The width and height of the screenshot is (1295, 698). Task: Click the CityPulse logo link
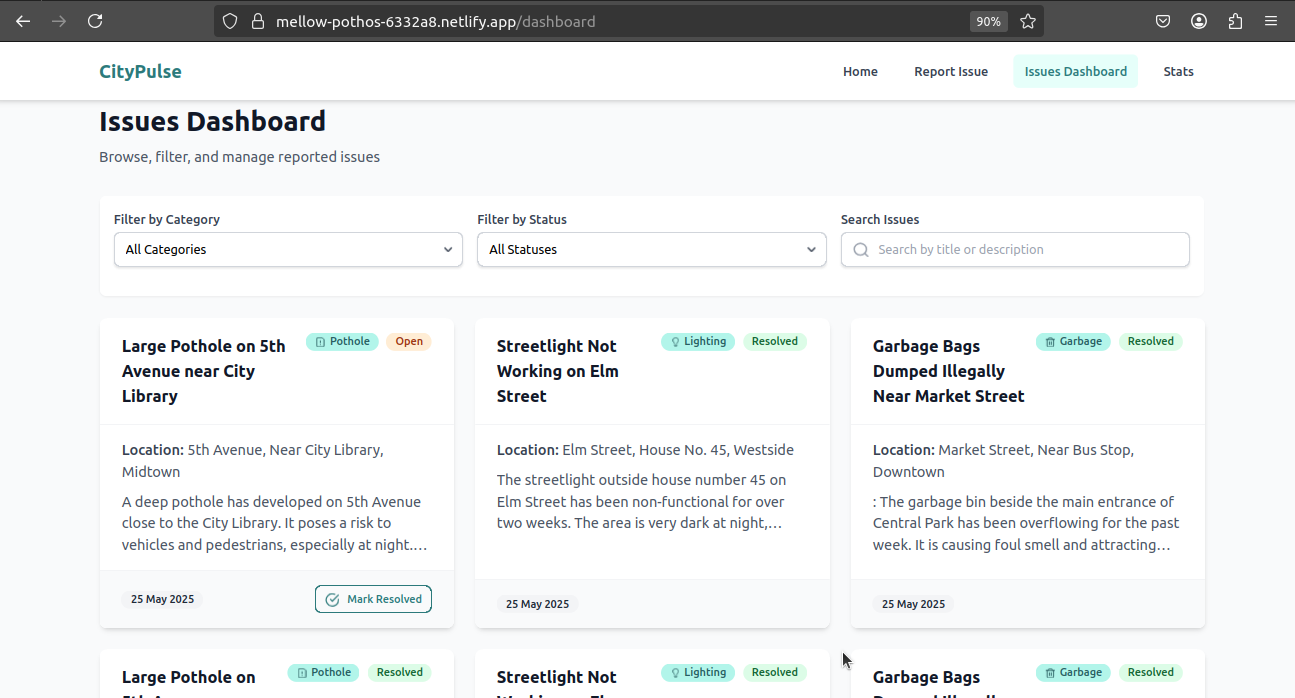140,71
